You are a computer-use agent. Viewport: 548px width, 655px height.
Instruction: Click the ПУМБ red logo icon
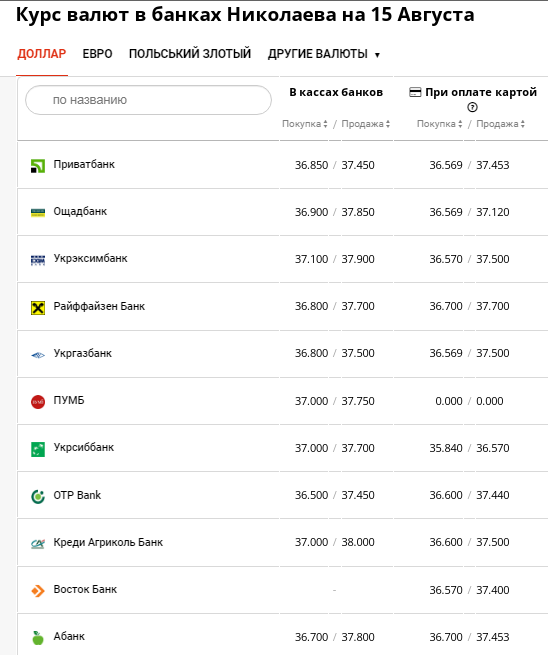coord(38,402)
